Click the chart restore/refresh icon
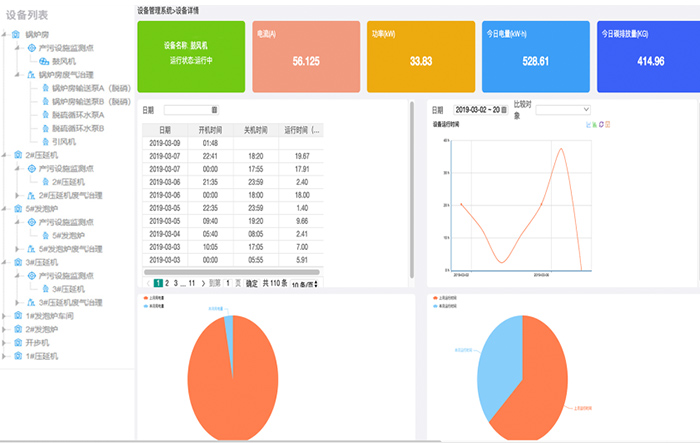 [x=600, y=125]
